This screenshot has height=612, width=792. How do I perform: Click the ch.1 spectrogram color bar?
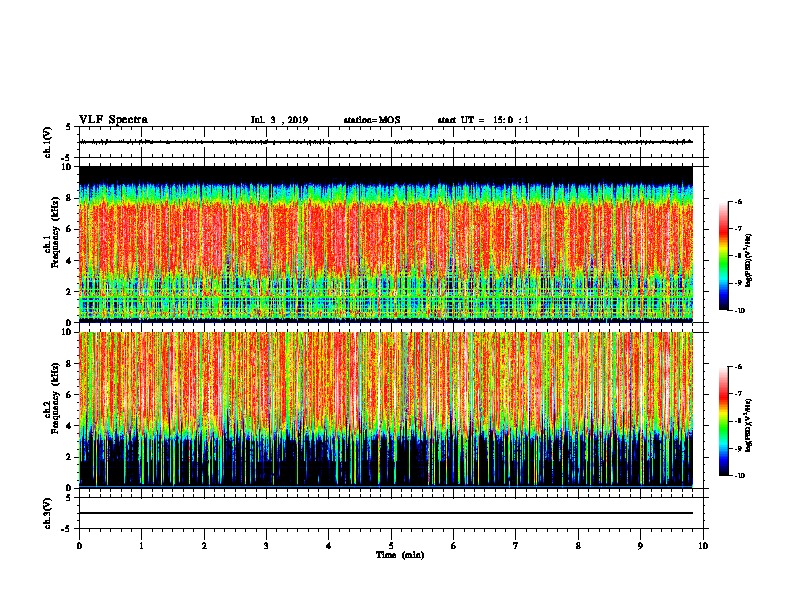(x=724, y=256)
